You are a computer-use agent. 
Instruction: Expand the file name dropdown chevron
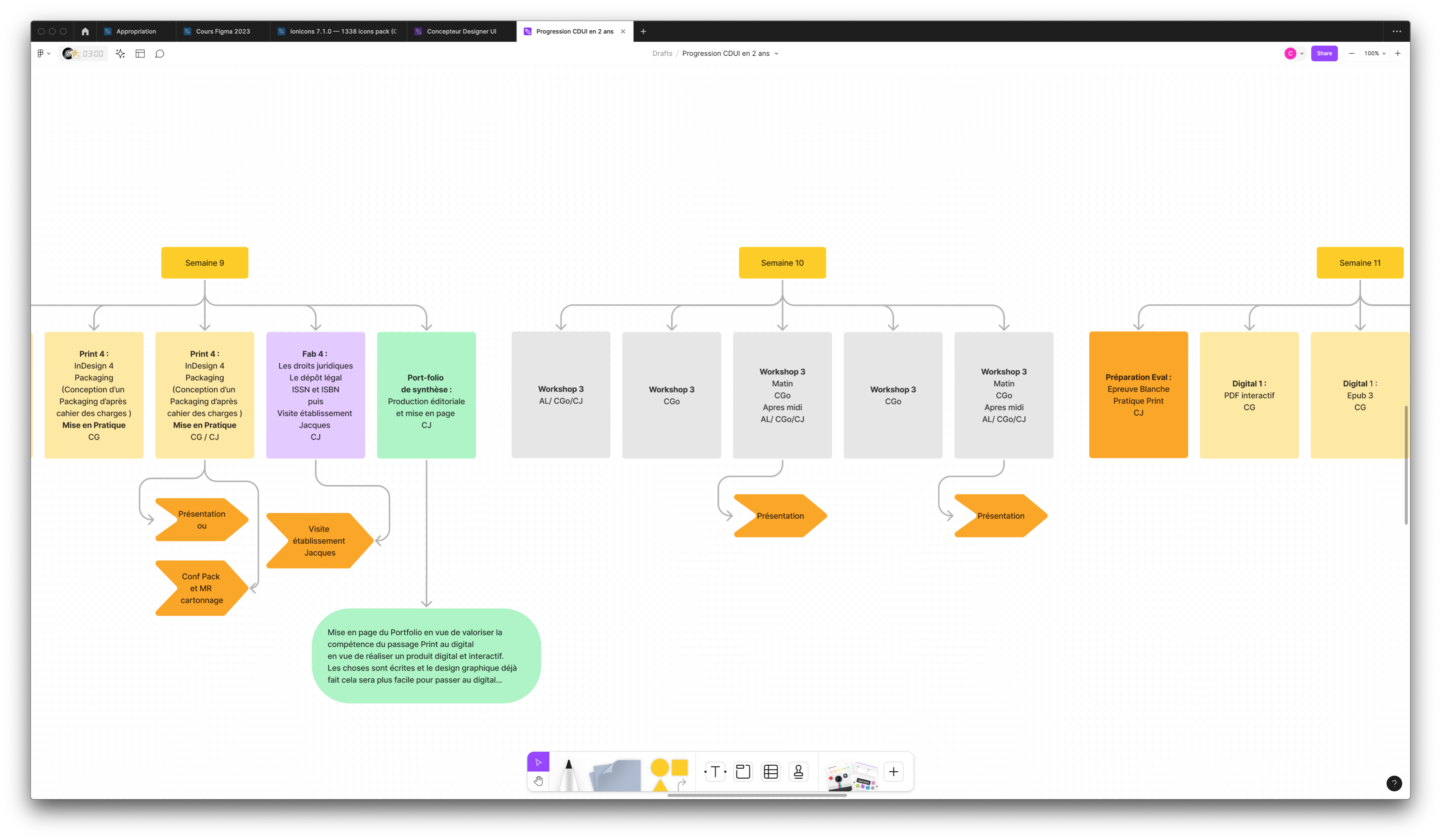(x=776, y=54)
